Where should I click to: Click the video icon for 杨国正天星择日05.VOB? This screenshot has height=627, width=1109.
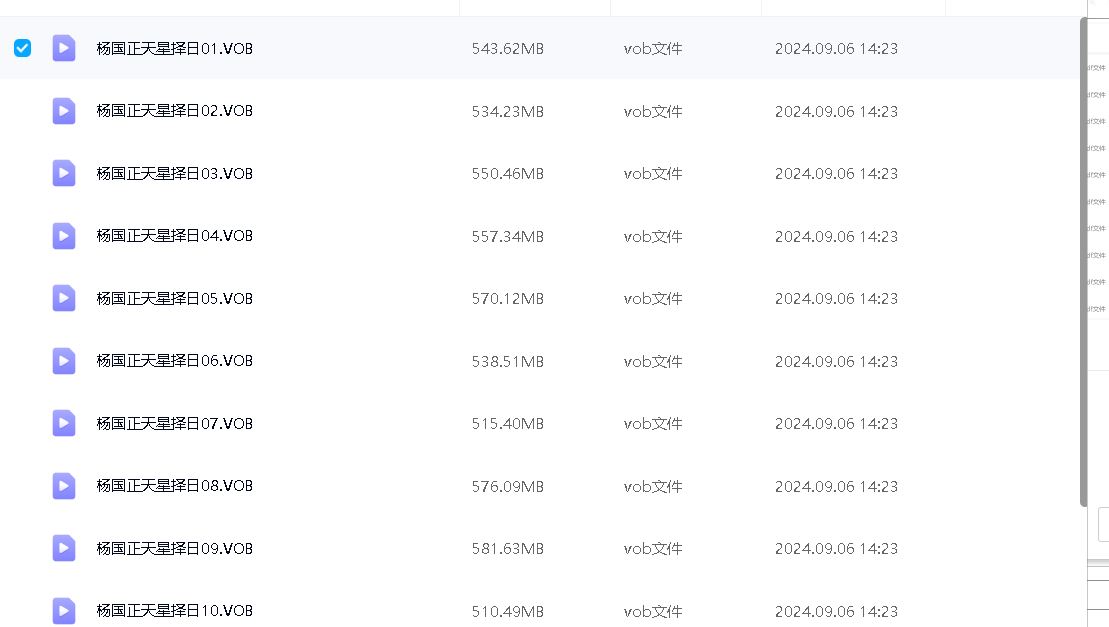(64, 298)
